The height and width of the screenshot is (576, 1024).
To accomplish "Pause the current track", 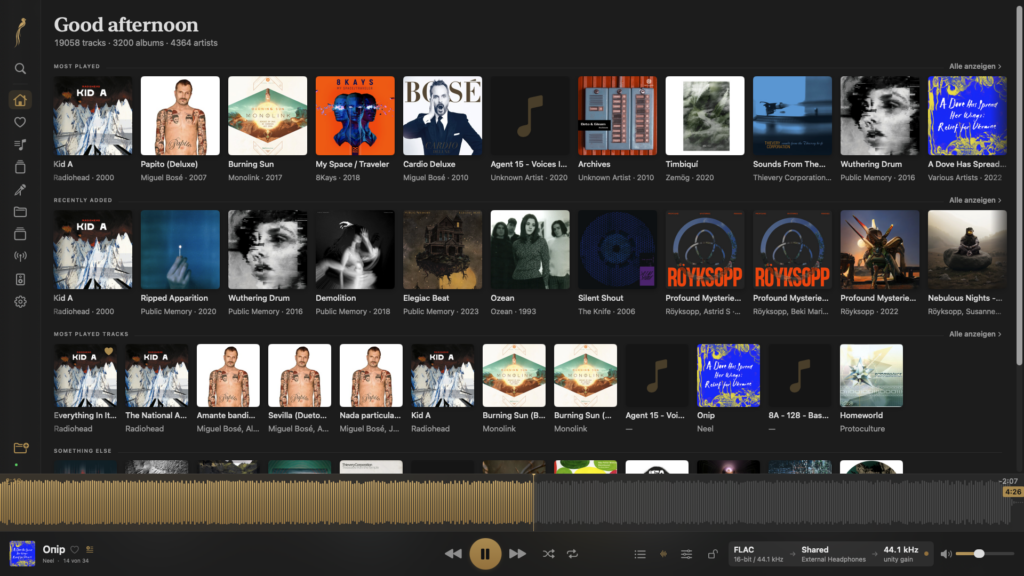I will click(485, 554).
